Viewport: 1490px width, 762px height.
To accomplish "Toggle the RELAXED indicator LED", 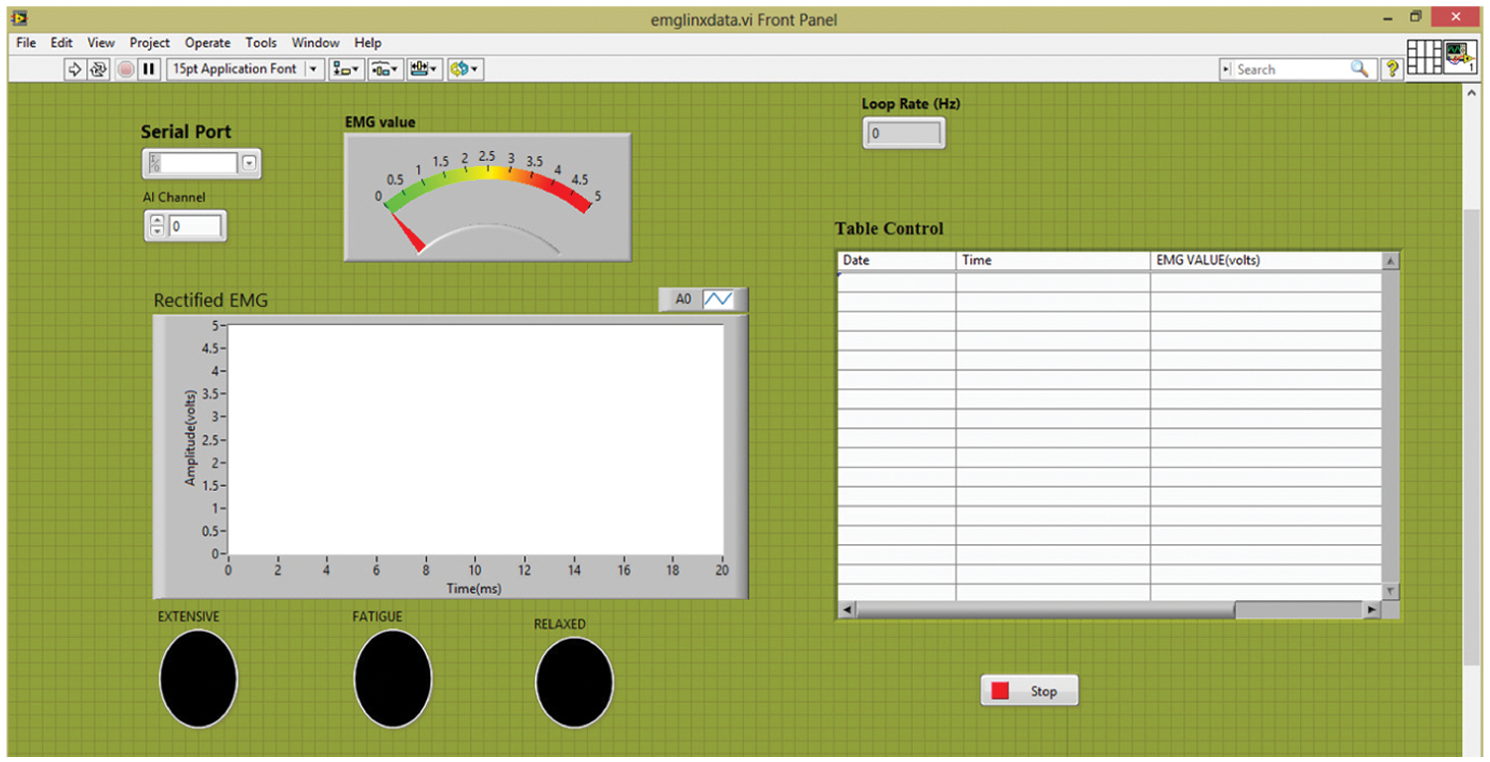I will (574, 683).
